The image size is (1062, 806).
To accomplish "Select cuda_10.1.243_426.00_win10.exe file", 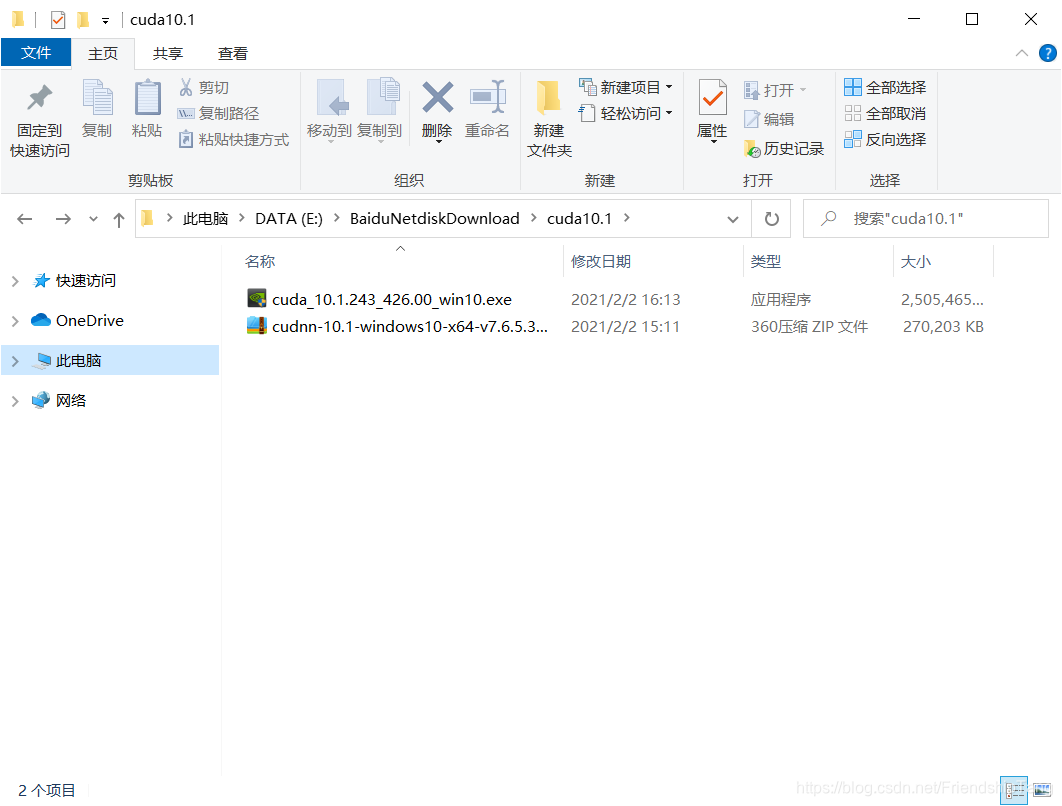I will click(392, 299).
